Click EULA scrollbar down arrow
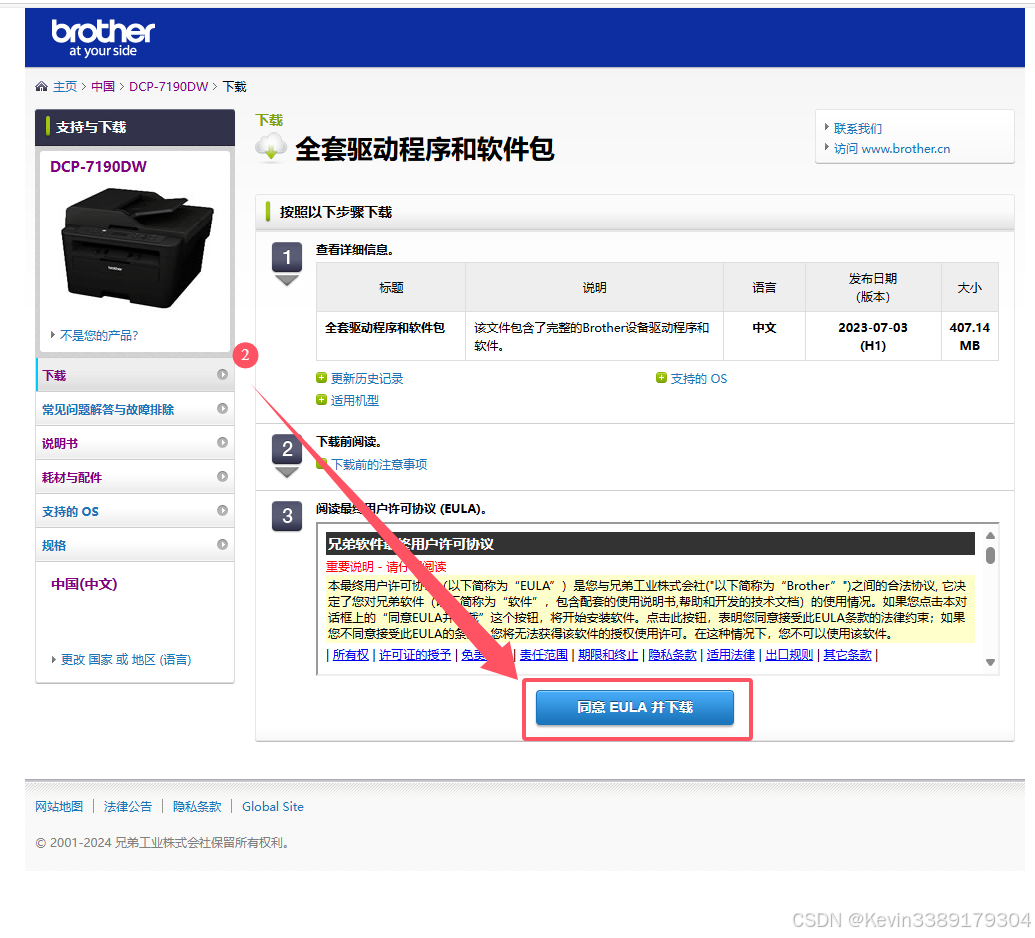 pos(990,663)
